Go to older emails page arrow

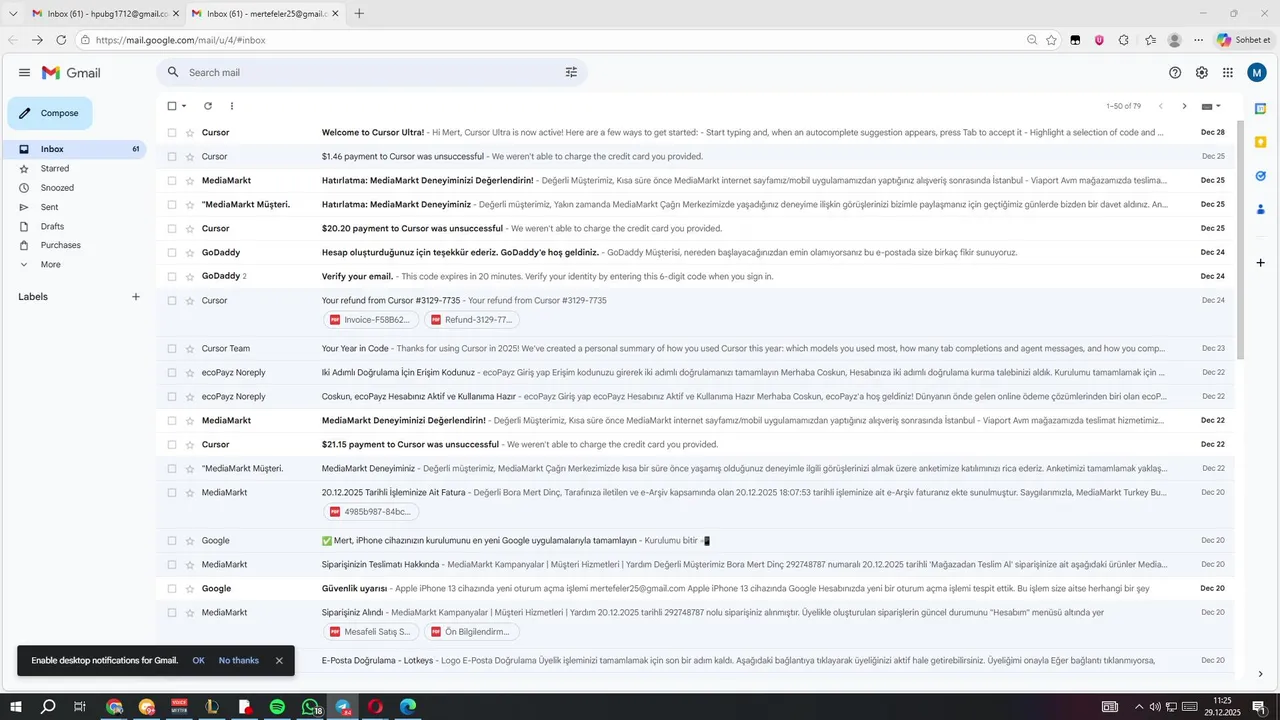click(x=1185, y=106)
